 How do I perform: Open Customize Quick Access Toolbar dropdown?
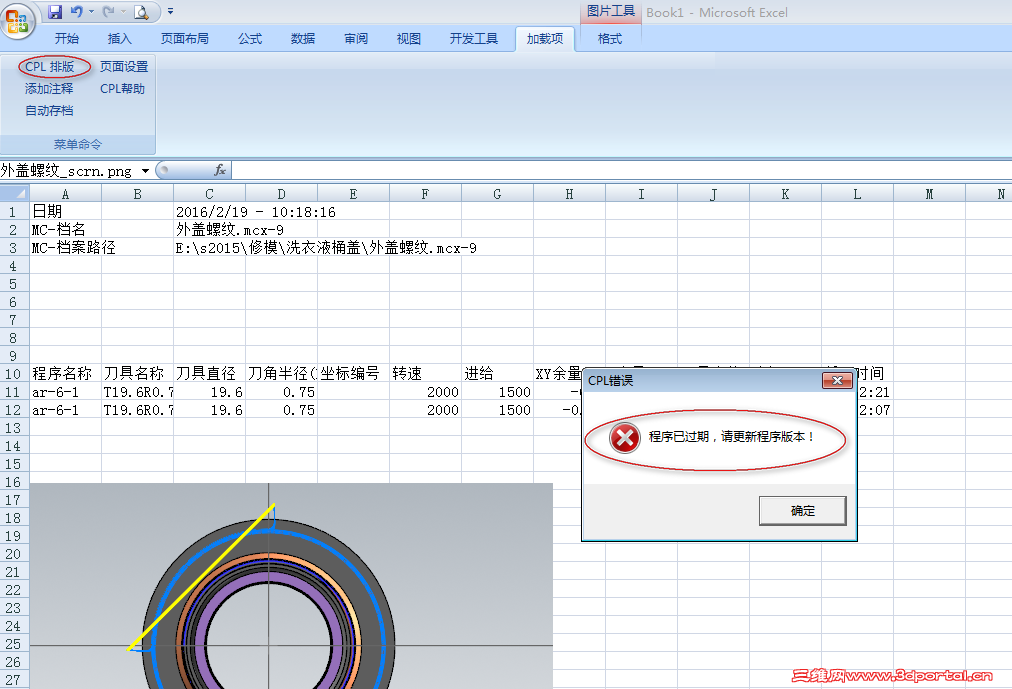point(170,12)
